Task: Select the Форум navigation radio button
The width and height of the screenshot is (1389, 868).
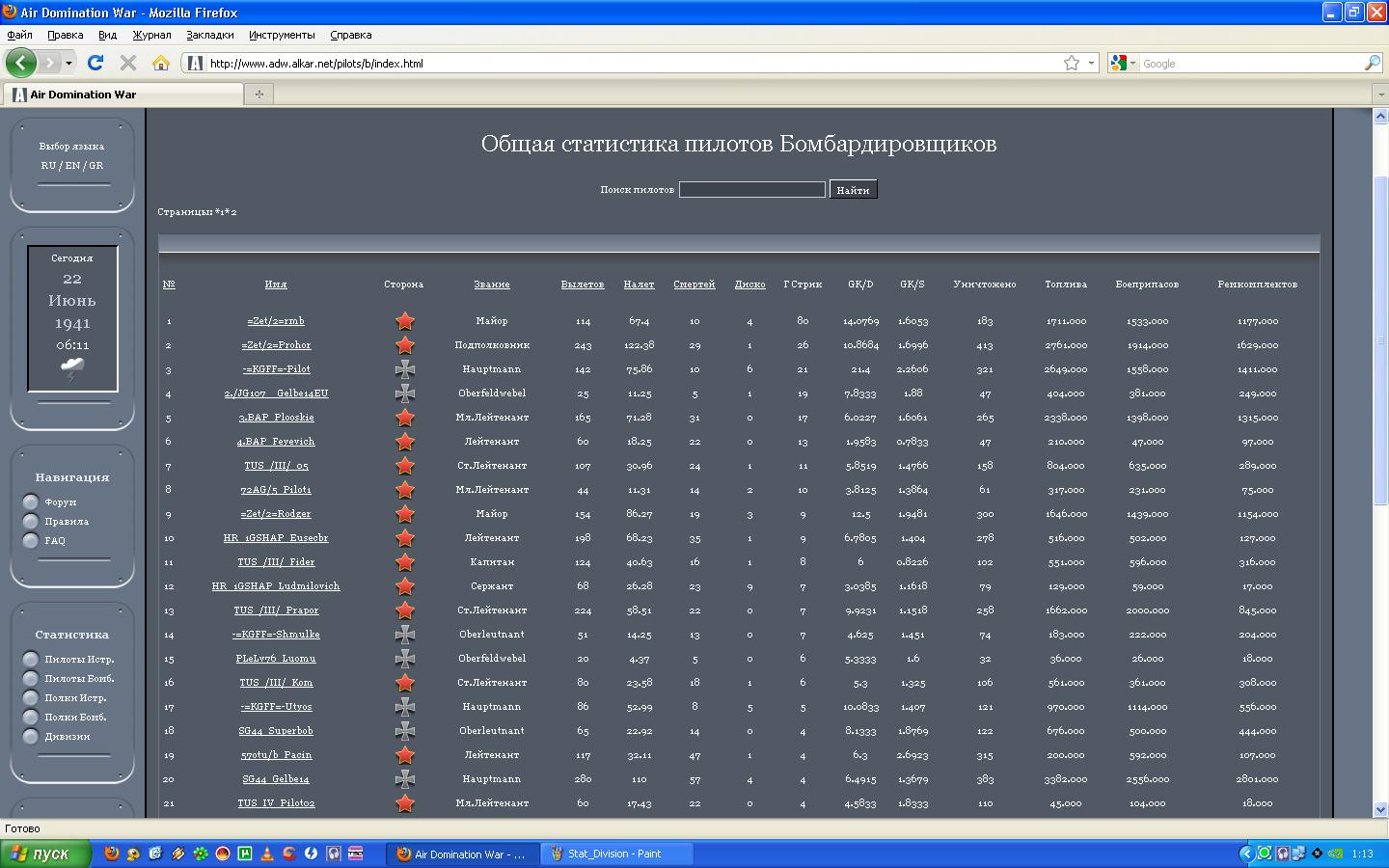Action: click(x=31, y=502)
